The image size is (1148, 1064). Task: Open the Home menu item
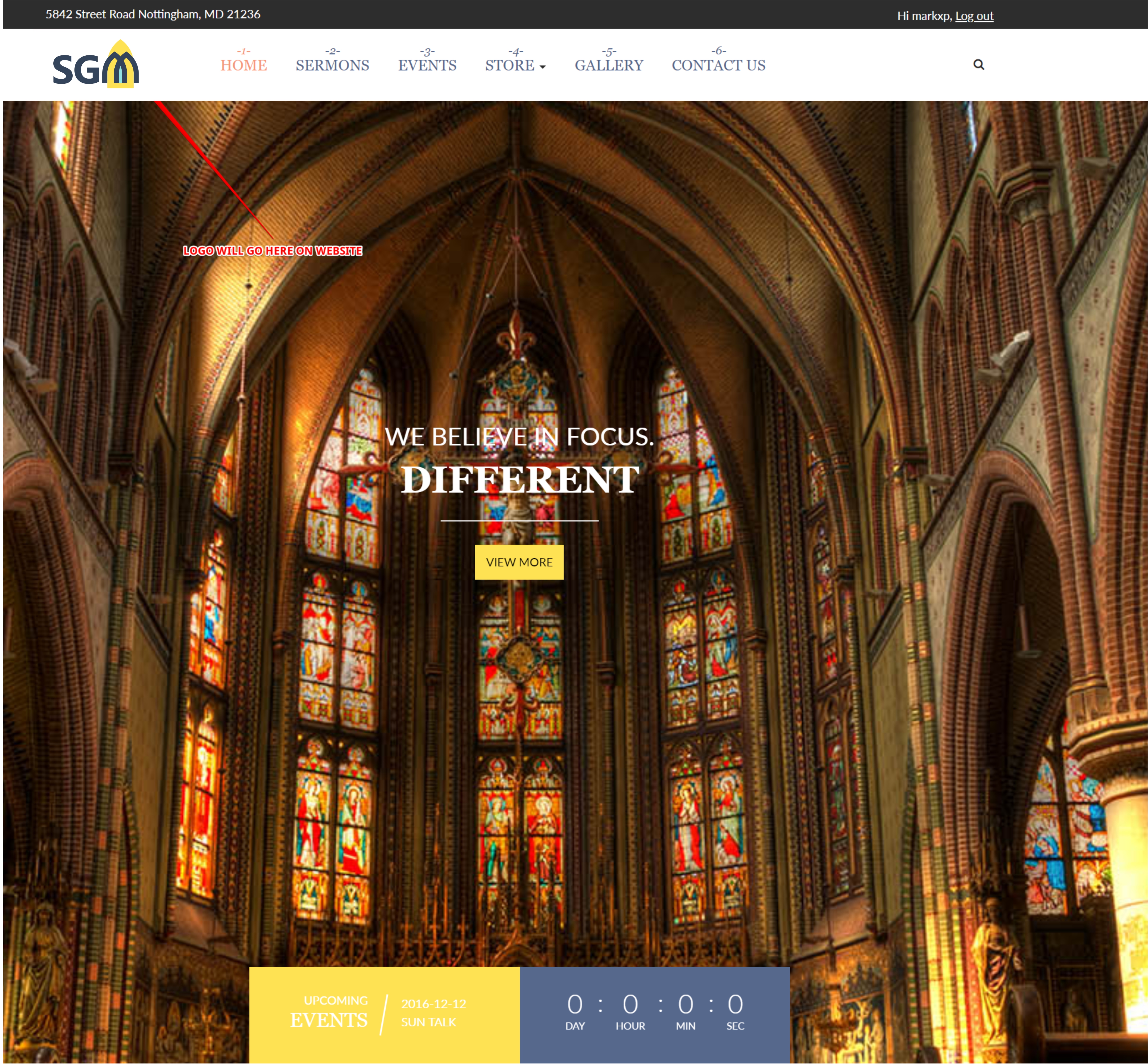[243, 65]
